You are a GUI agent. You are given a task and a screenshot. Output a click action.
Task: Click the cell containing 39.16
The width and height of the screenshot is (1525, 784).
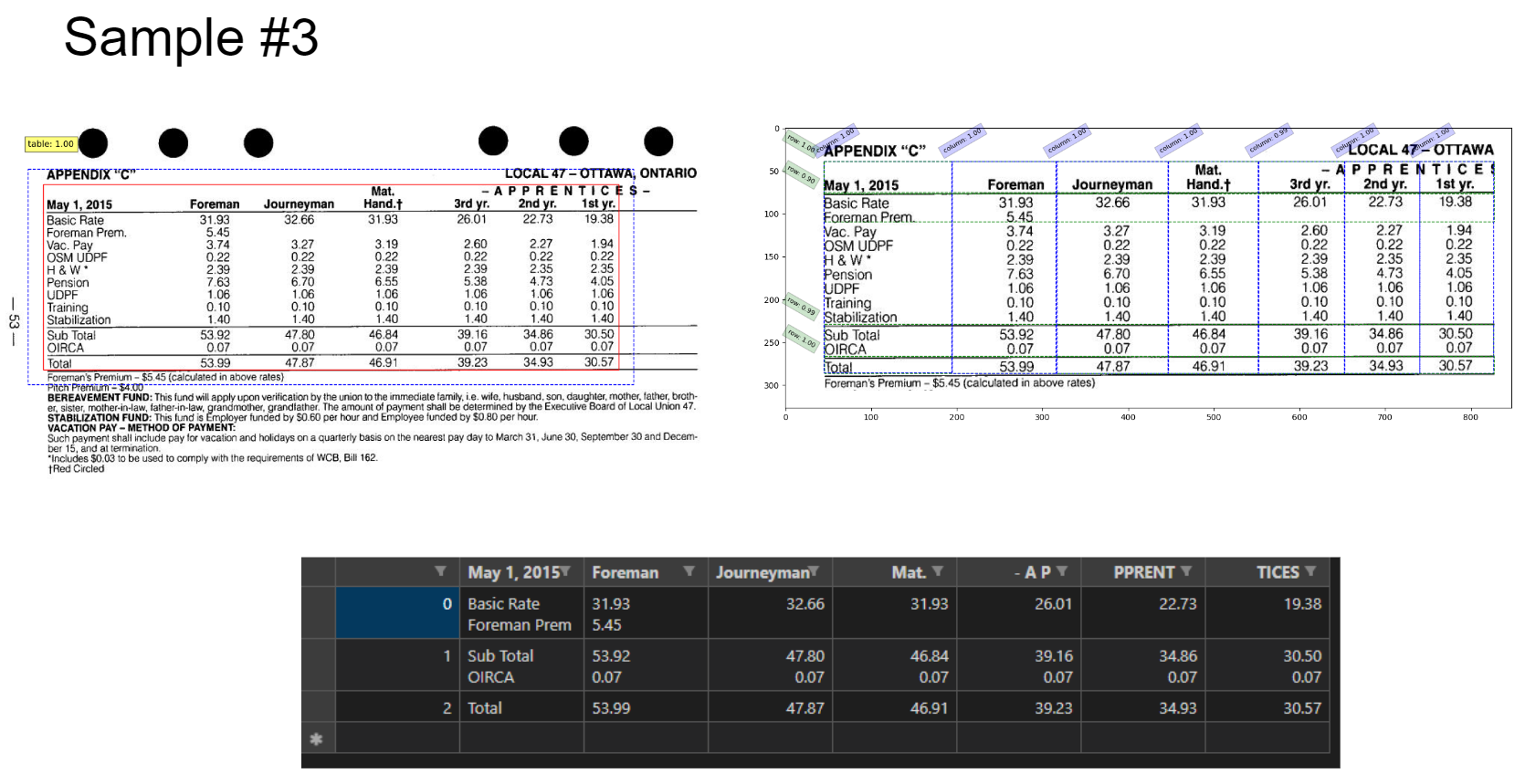(1018, 664)
